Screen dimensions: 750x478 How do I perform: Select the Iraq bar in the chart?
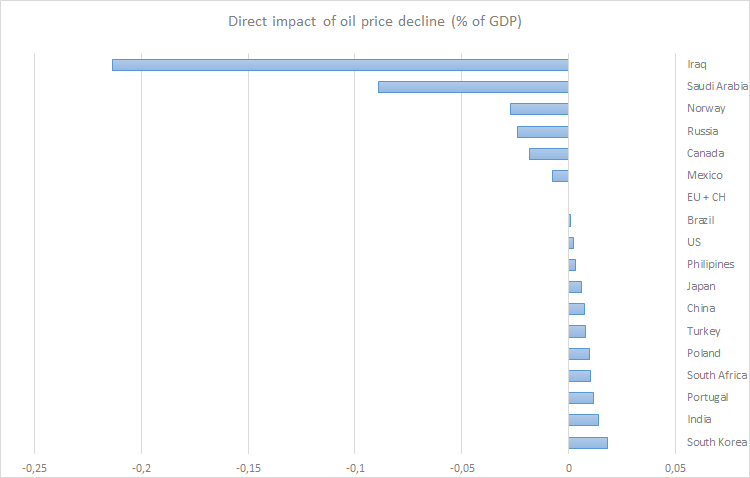pos(340,65)
